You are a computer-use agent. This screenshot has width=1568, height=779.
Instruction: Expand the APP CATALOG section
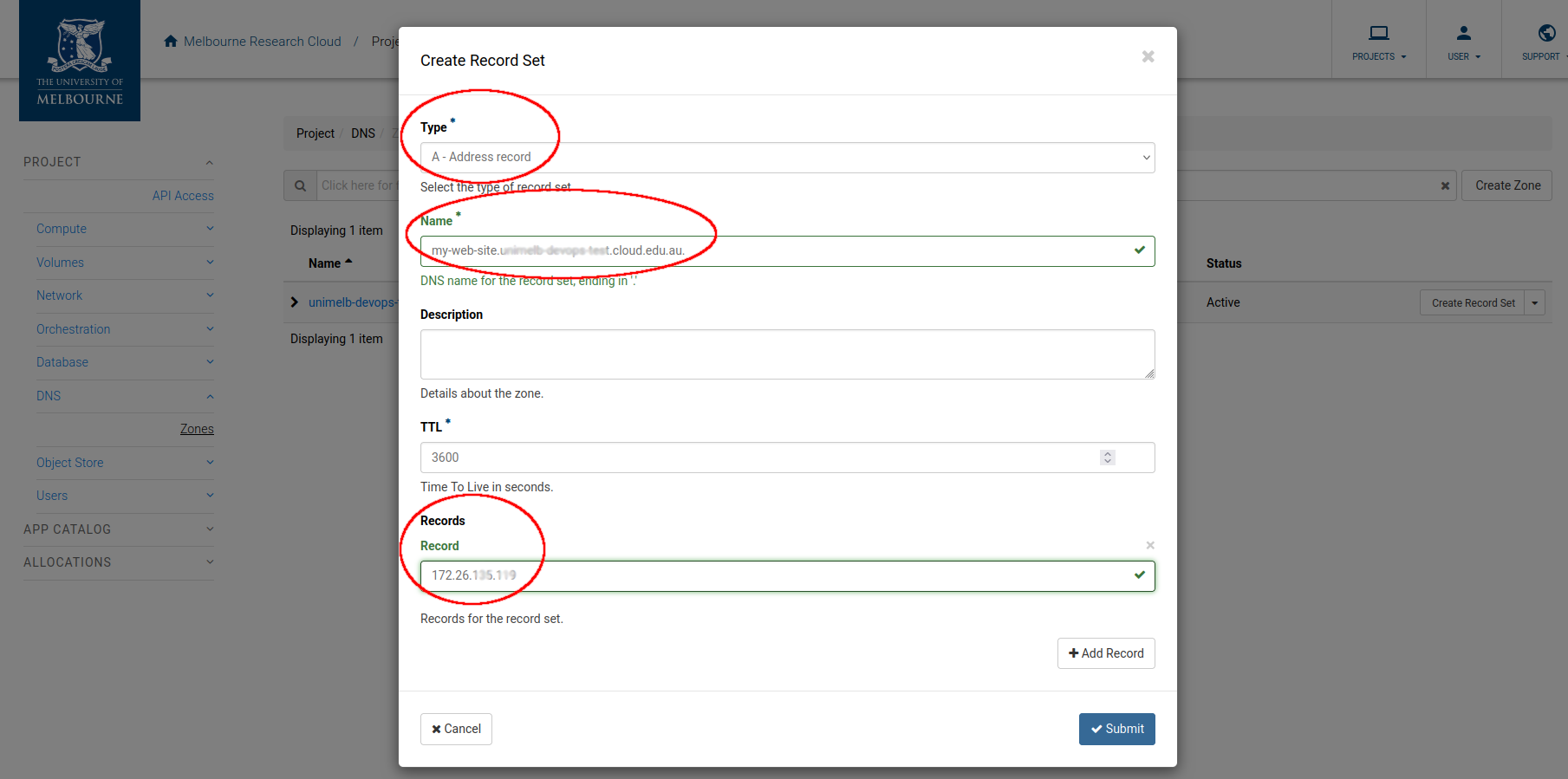(210, 529)
